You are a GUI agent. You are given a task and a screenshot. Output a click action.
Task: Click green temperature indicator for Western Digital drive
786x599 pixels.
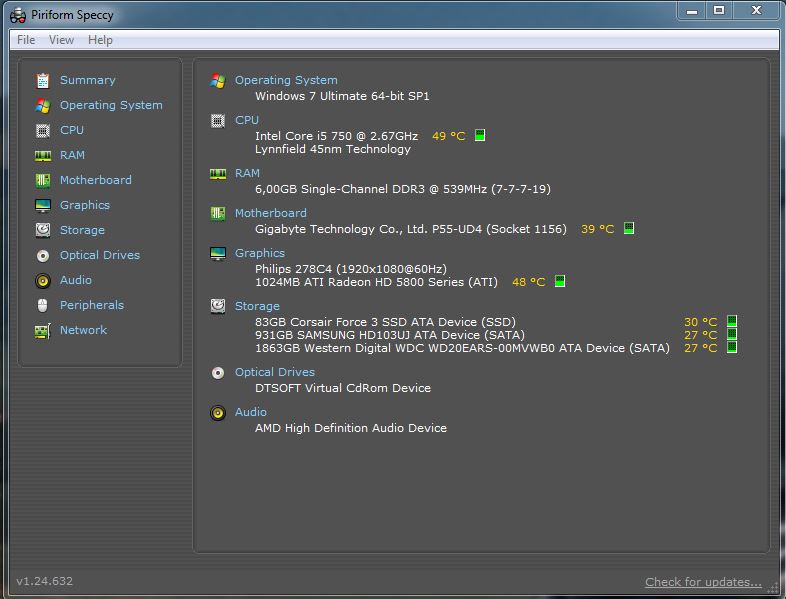click(x=732, y=347)
